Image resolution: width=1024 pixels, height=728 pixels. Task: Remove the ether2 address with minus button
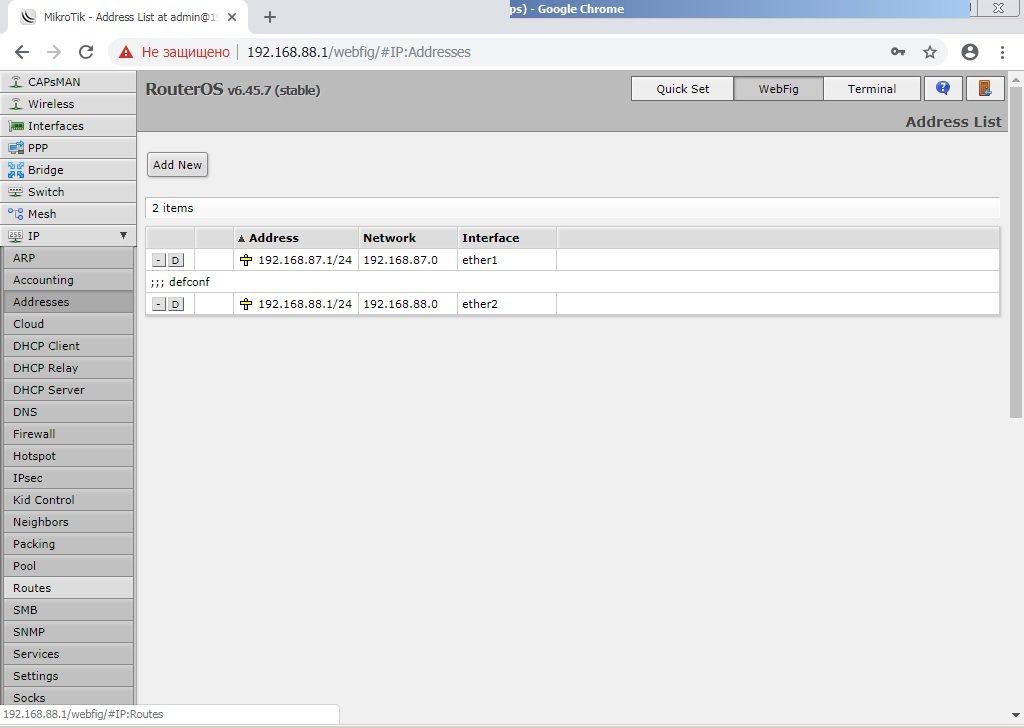pyautogui.click(x=159, y=304)
